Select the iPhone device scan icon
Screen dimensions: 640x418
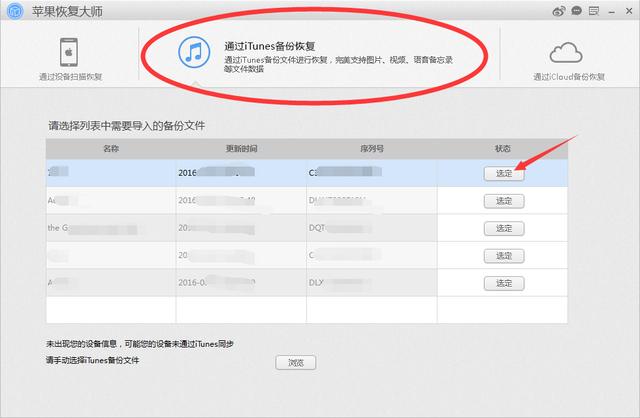tap(69, 53)
